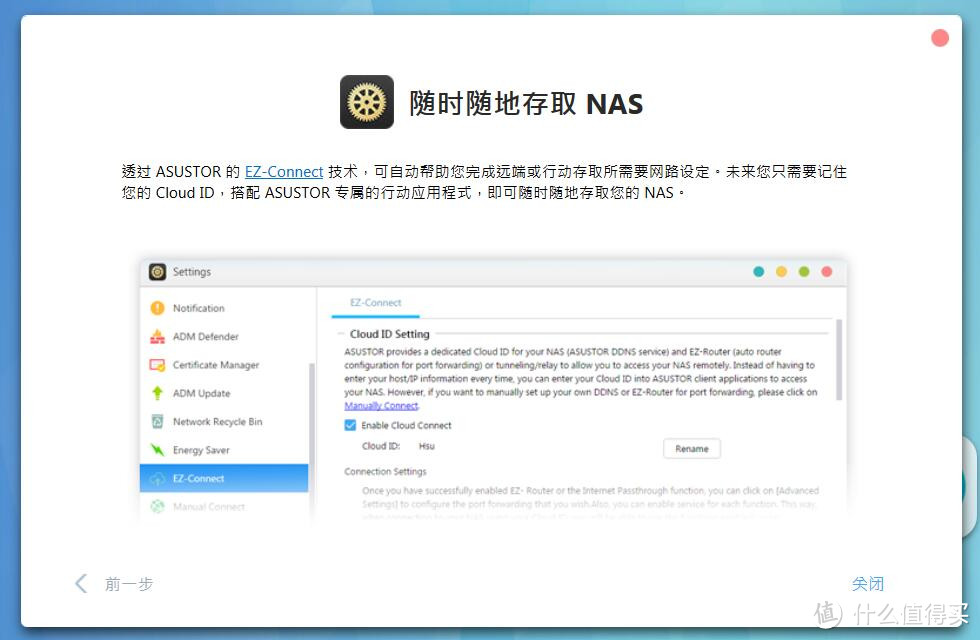
Task: Click the vertical scrollbar in the EZ-Connect panel
Action: coord(839,359)
